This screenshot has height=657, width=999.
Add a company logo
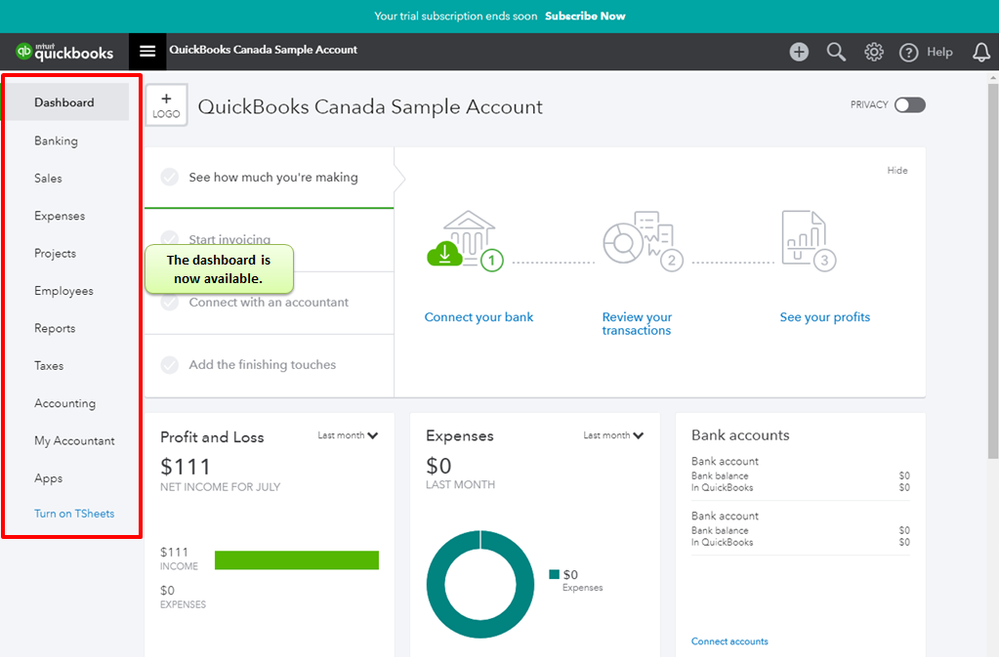click(x=166, y=105)
